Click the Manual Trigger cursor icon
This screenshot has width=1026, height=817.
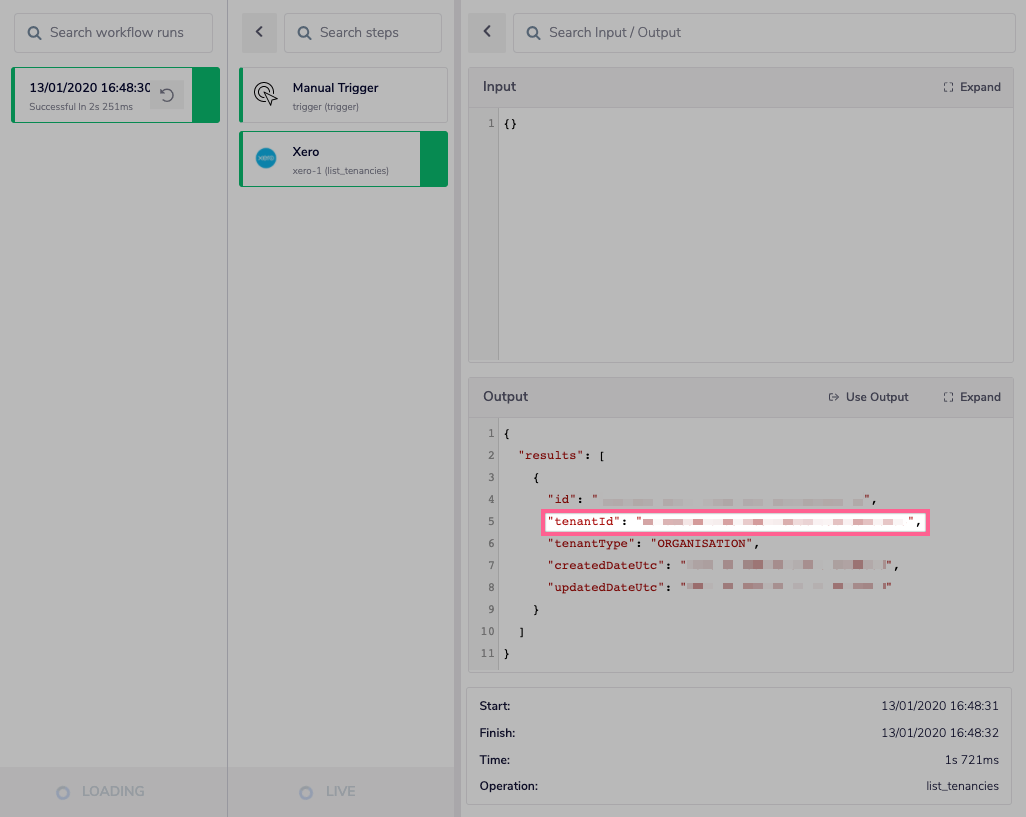(x=265, y=92)
